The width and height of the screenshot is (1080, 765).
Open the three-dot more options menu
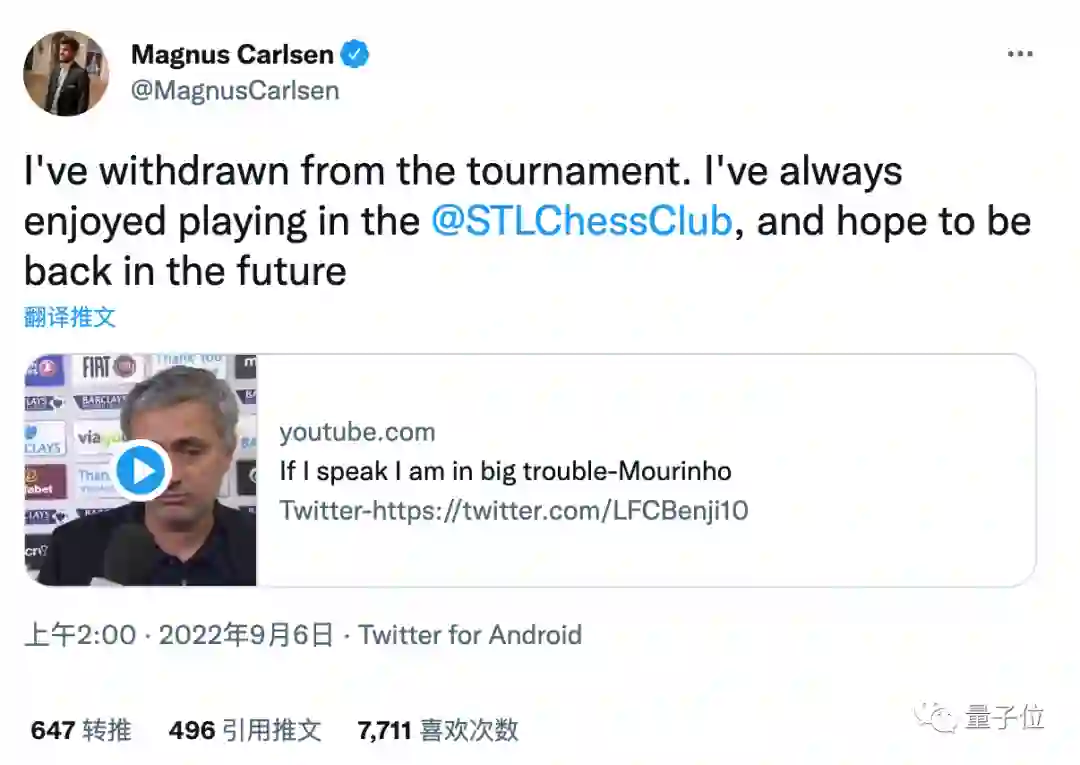(1019, 54)
